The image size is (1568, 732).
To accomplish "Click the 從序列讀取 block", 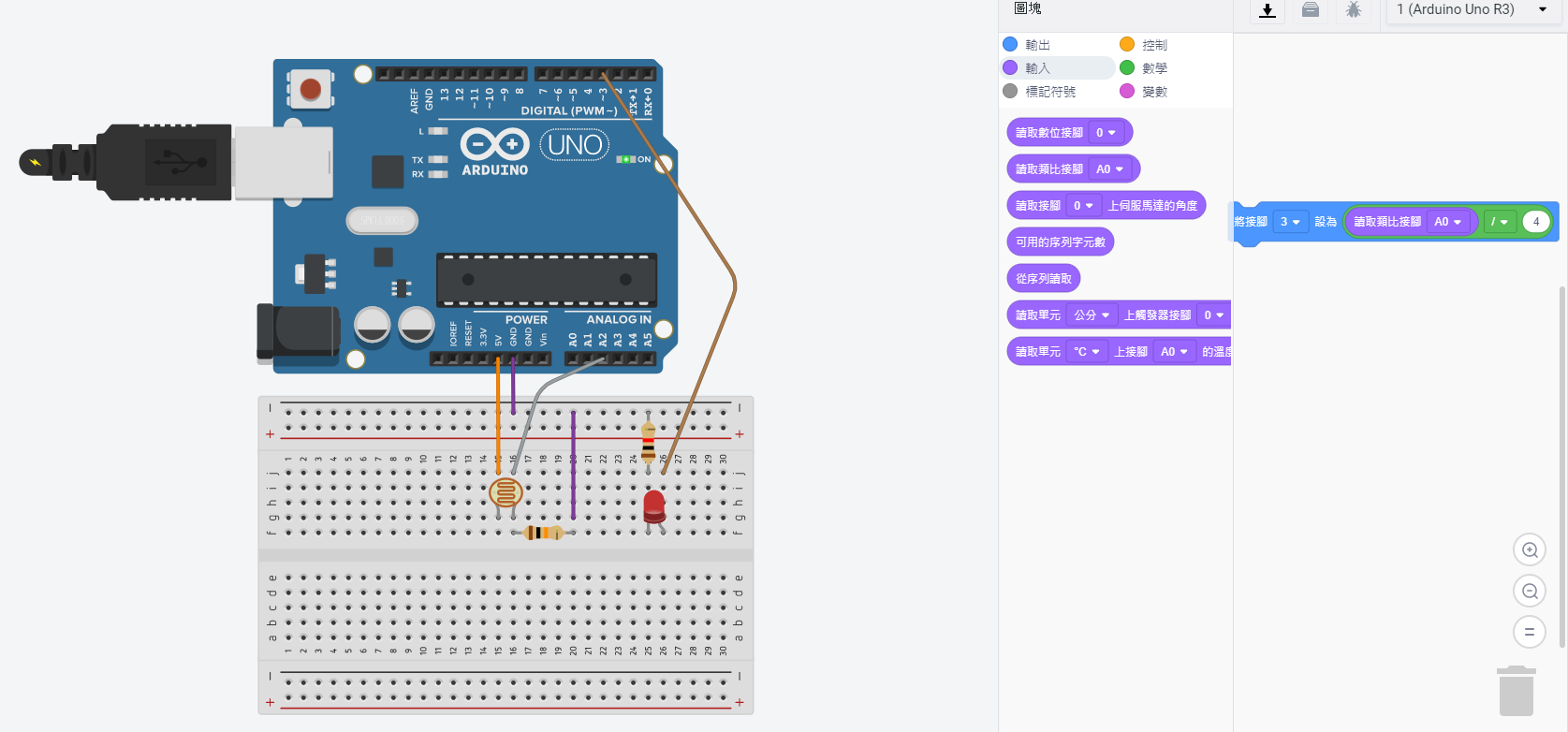I will pos(1044,279).
